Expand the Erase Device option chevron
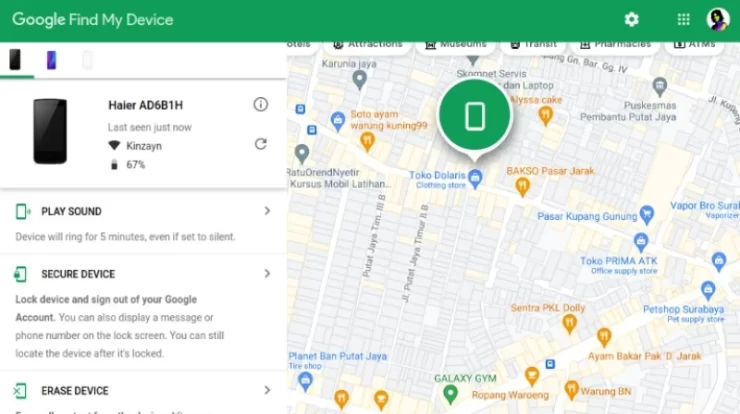The width and height of the screenshot is (740, 414). point(267,390)
